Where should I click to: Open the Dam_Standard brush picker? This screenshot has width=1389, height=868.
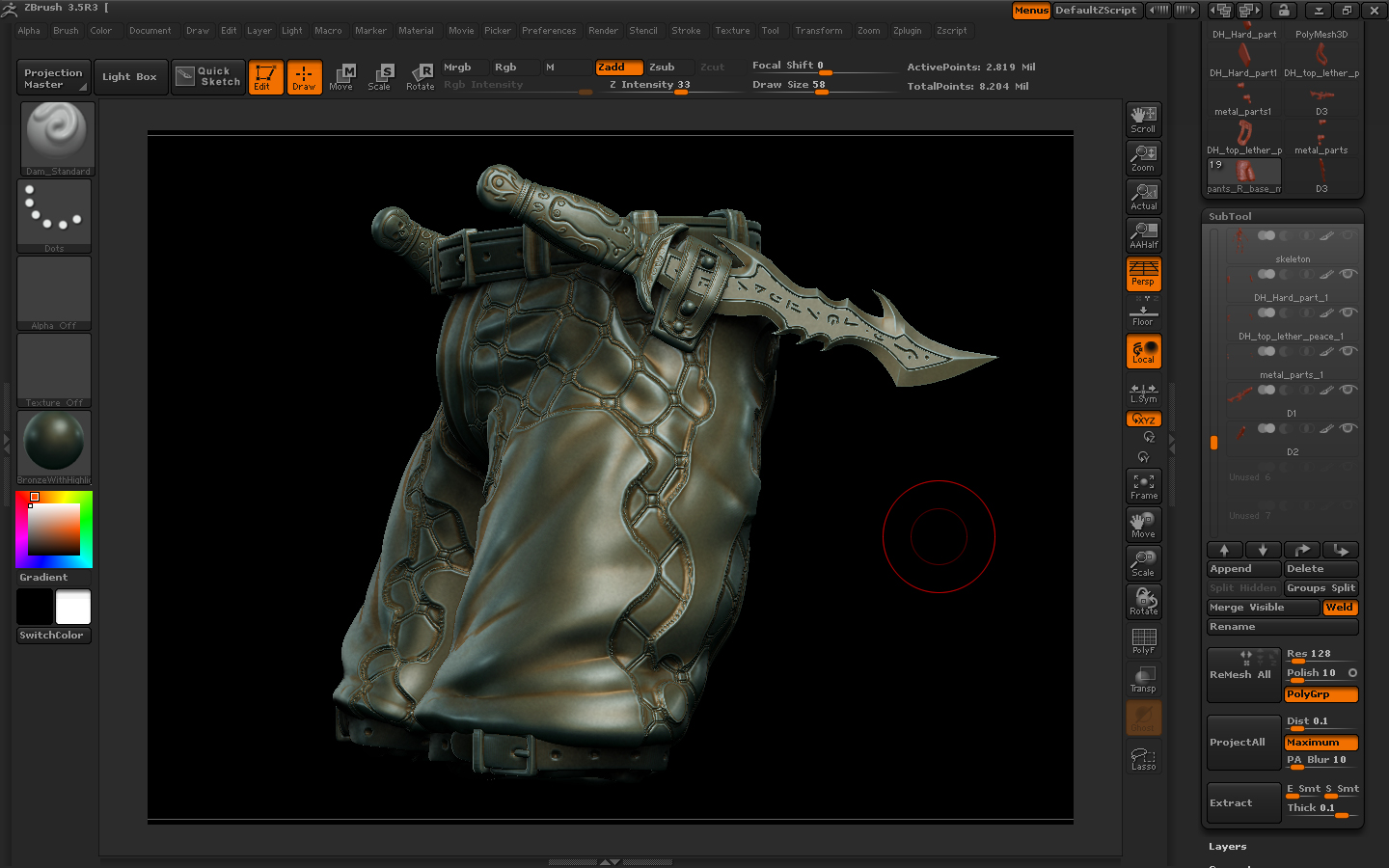[x=56, y=139]
